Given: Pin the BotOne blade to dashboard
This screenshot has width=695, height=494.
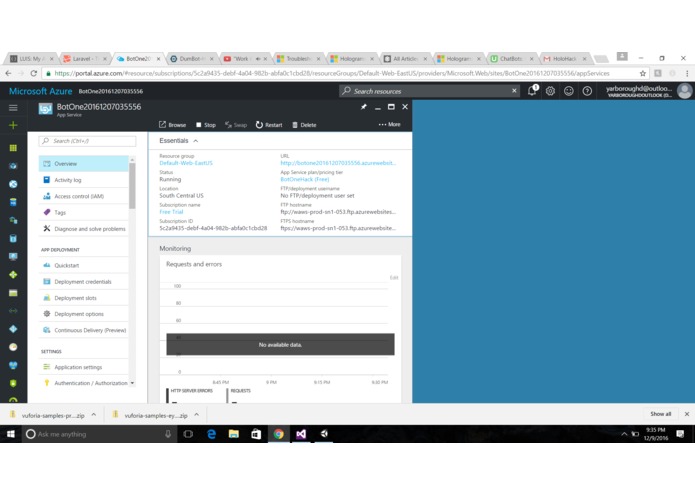Looking at the screenshot, I should [363, 107].
